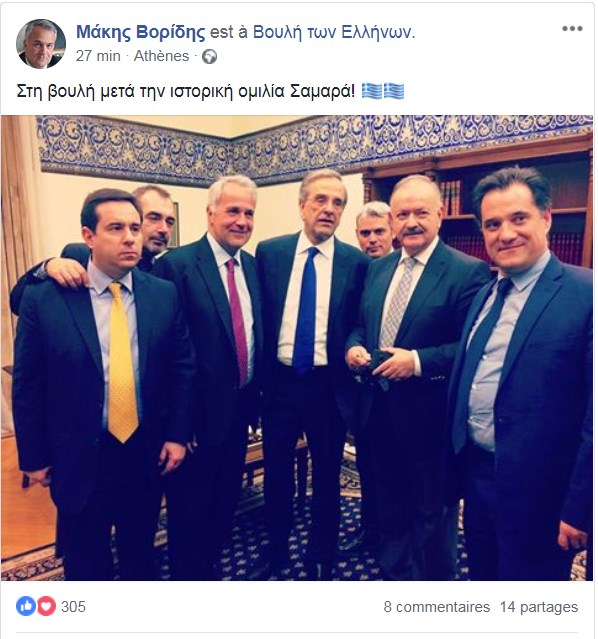Open the post options three-dot menu
598x639 pixels.
pyautogui.click(x=572, y=29)
